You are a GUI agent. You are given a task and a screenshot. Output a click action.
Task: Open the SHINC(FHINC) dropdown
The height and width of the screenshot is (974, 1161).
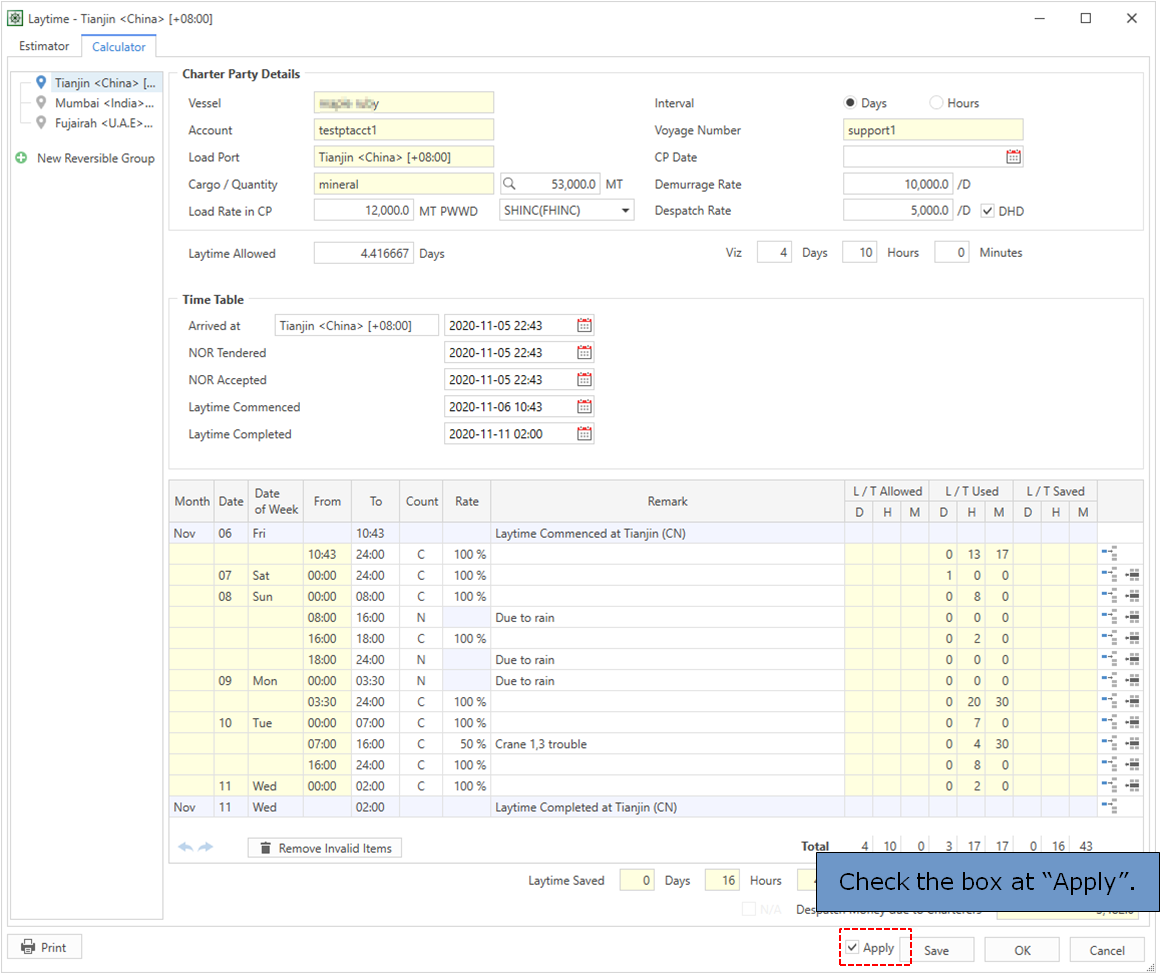click(x=626, y=211)
